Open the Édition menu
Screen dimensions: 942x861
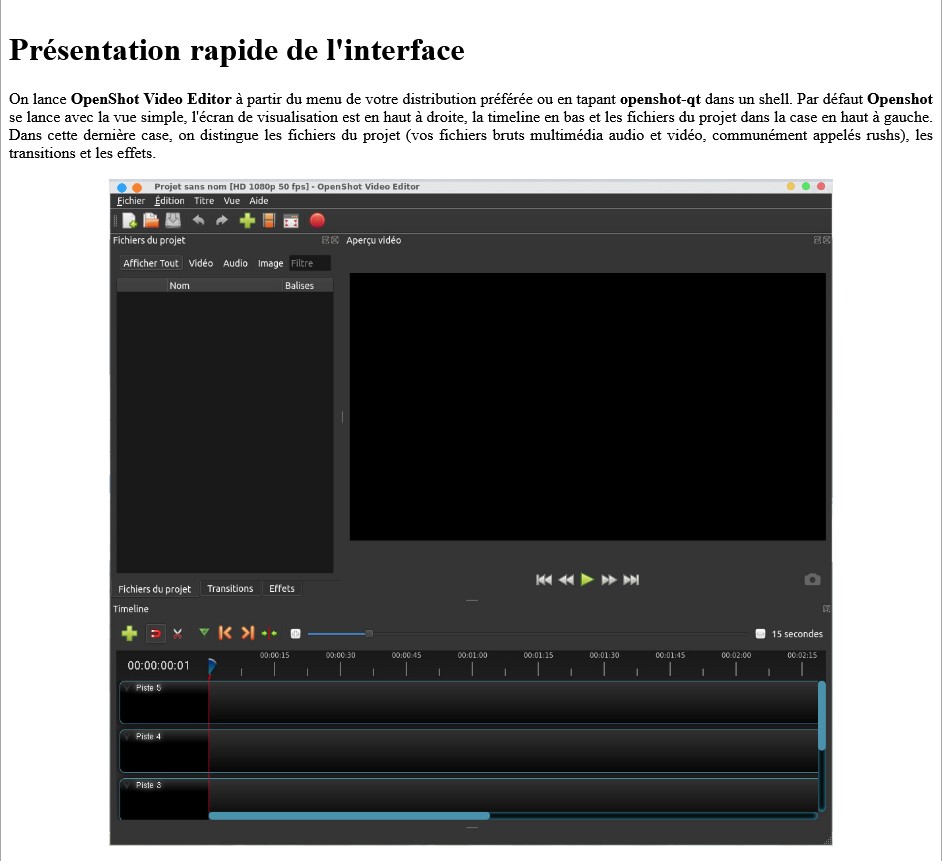[x=169, y=201]
